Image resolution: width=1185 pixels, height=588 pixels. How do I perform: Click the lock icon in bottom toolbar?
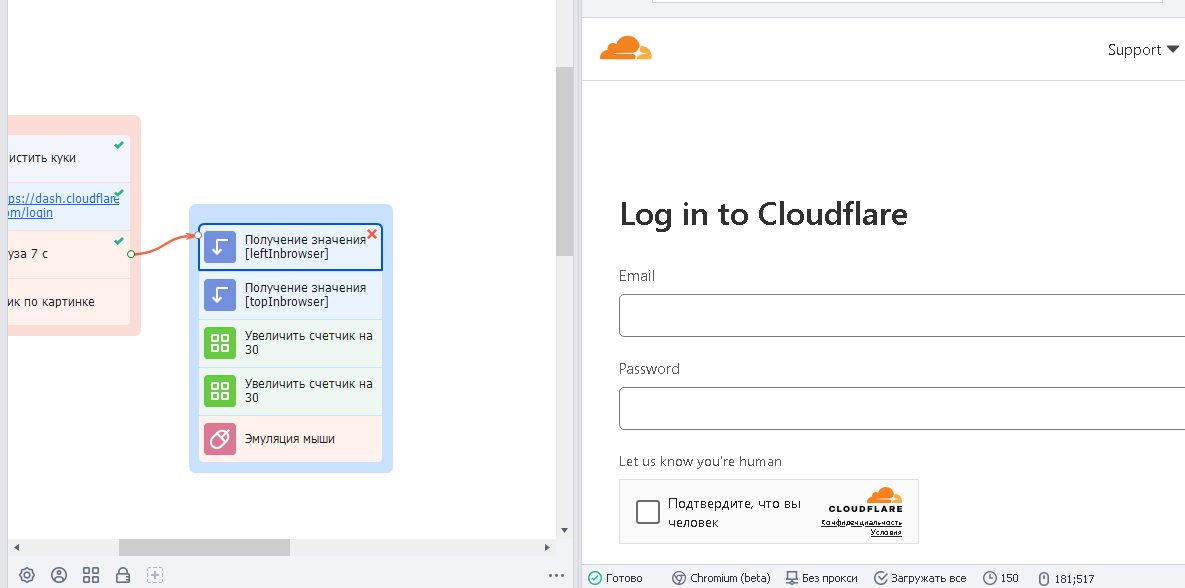tap(122, 575)
